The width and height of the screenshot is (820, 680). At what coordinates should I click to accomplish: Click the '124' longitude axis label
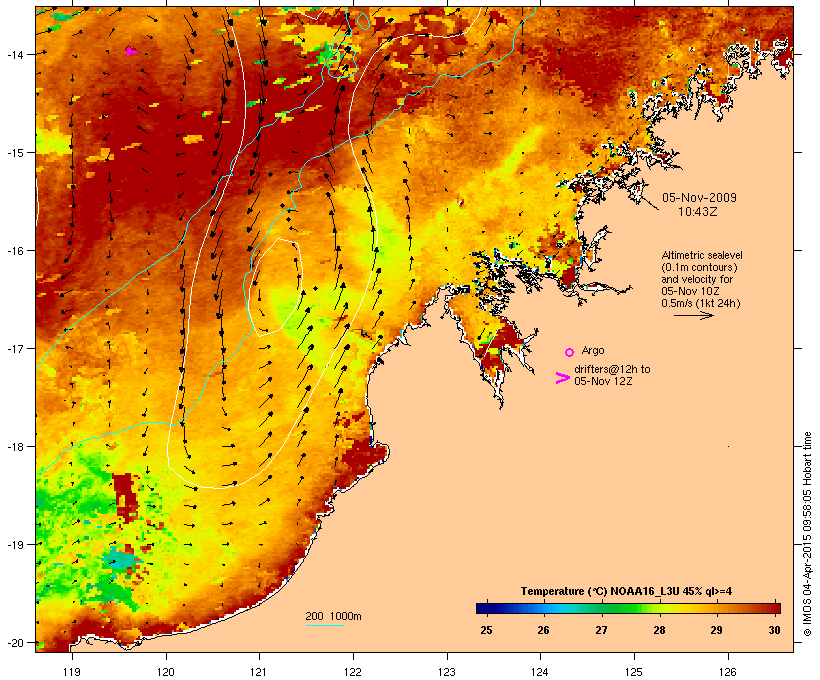coord(540,672)
